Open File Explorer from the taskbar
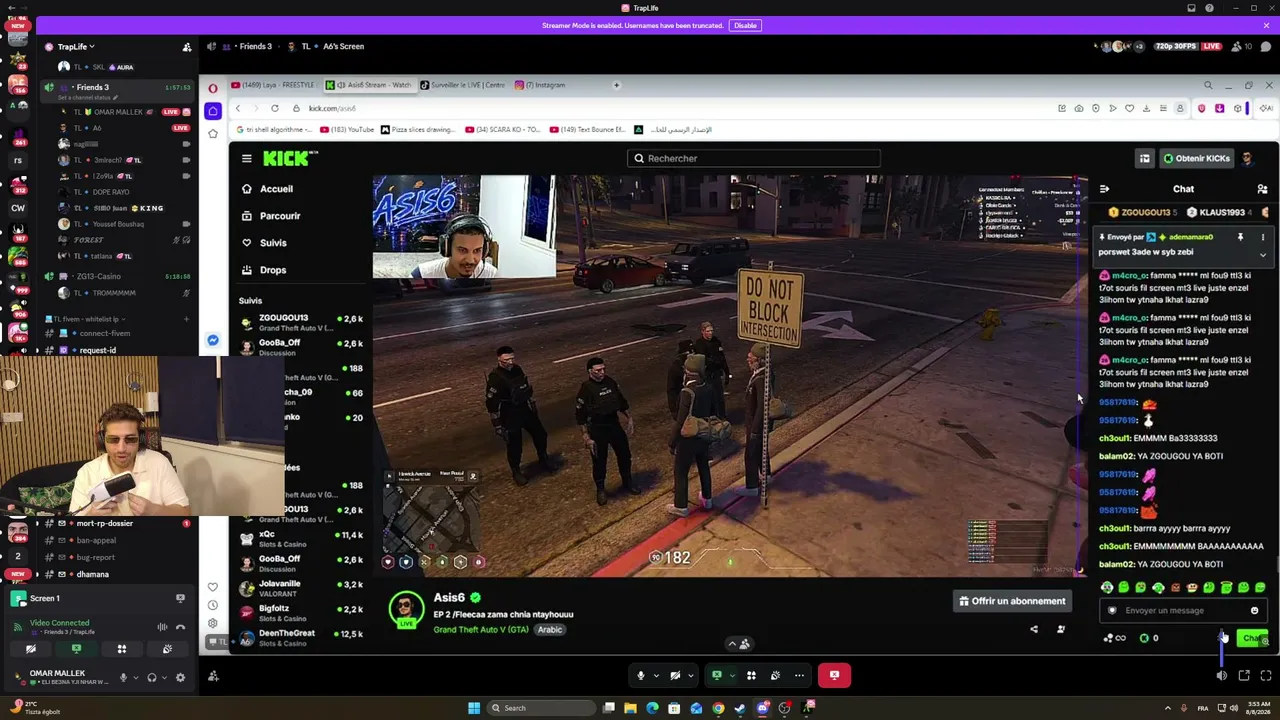1280x720 pixels. (x=630, y=708)
